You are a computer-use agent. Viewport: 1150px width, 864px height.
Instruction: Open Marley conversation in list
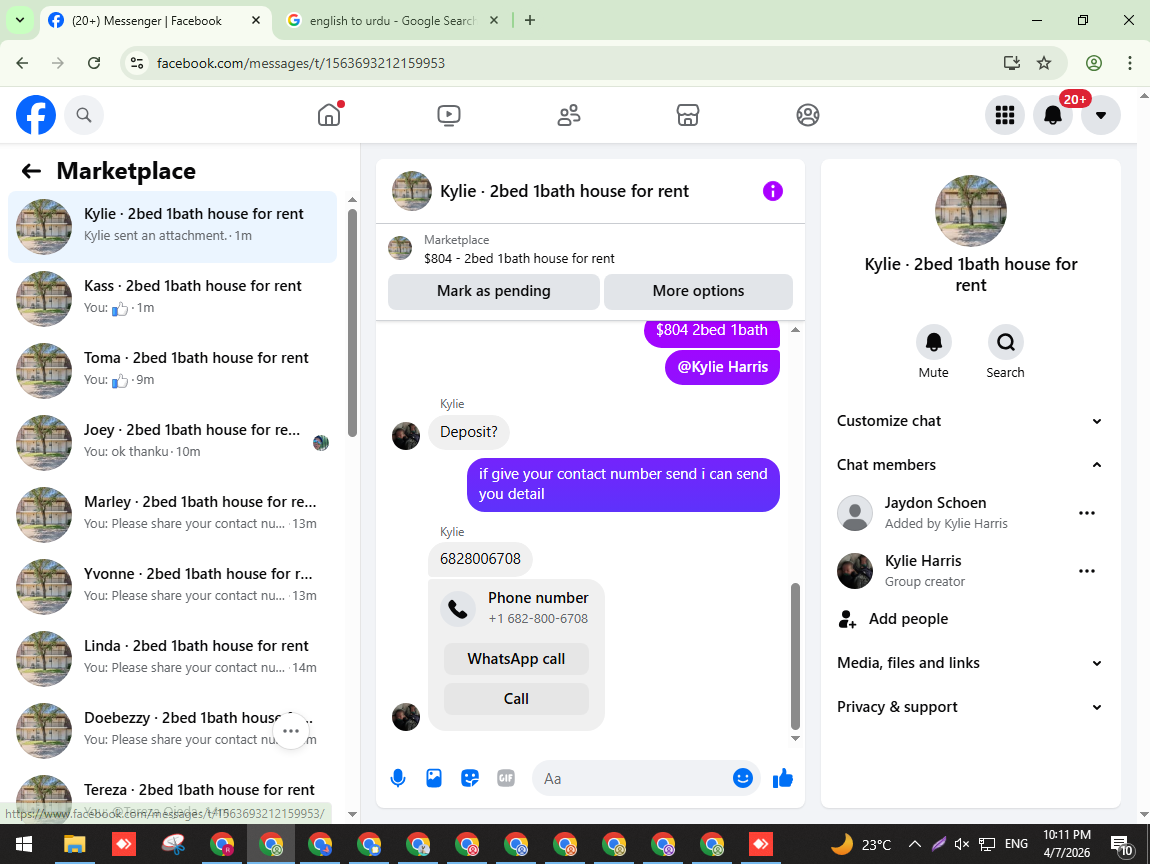172,514
